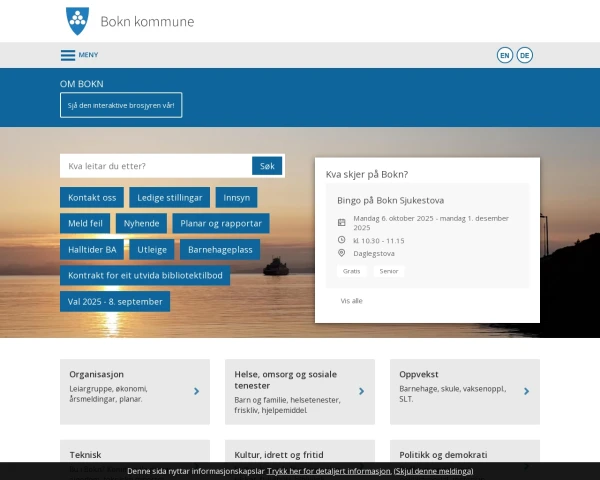Open the Barnehageplass shortcut
600x480 pixels.
tap(220, 250)
